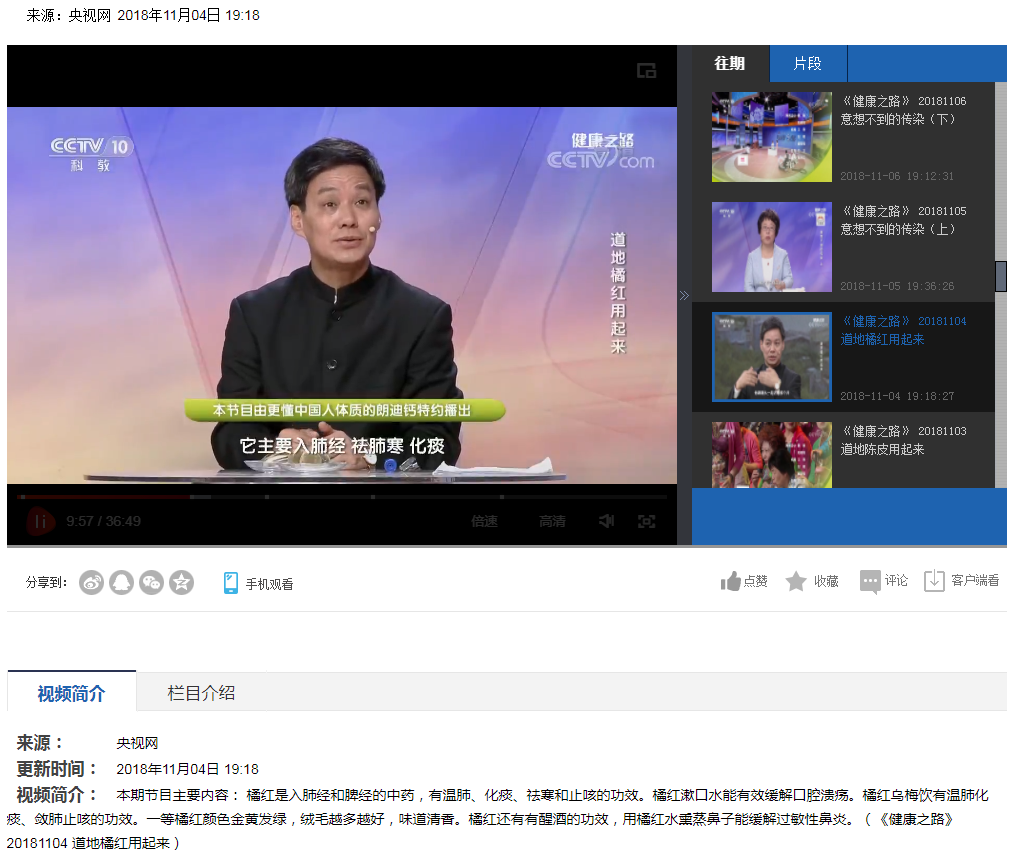Toggle 收藏 to favorite this video
The height and width of the screenshot is (865, 1014).
811,580
